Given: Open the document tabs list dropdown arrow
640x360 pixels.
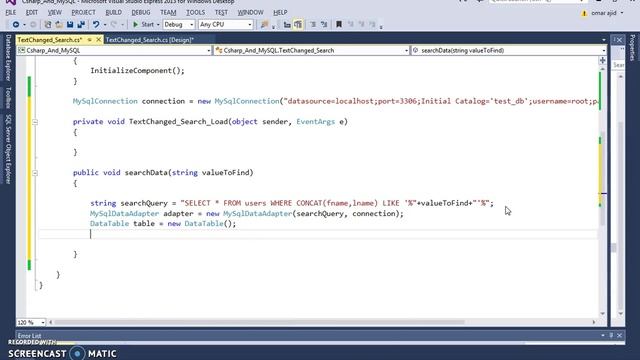Looking at the screenshot, I should 604,40.
